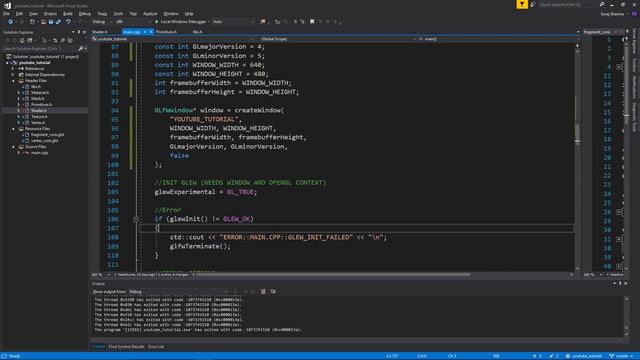
Task: Switch to the Error List tab
Action: (156, 347)
